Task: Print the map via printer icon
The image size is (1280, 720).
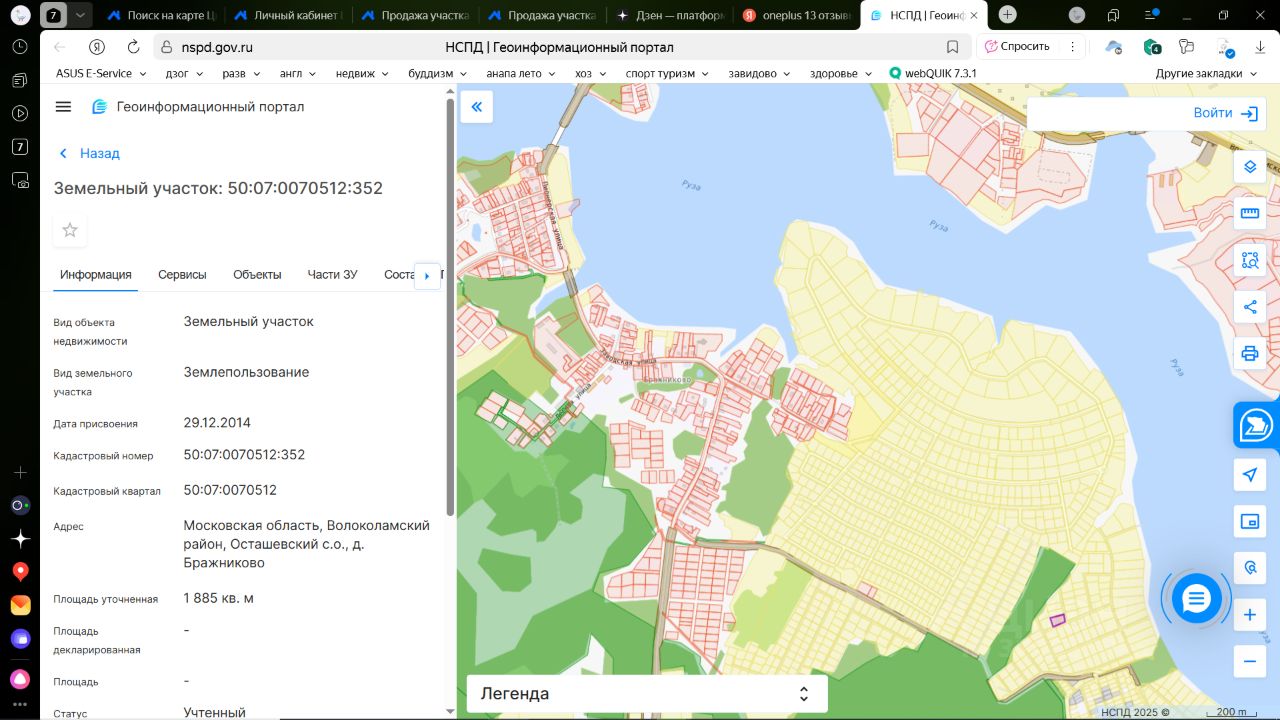Action: click(x=1249, y=353)
